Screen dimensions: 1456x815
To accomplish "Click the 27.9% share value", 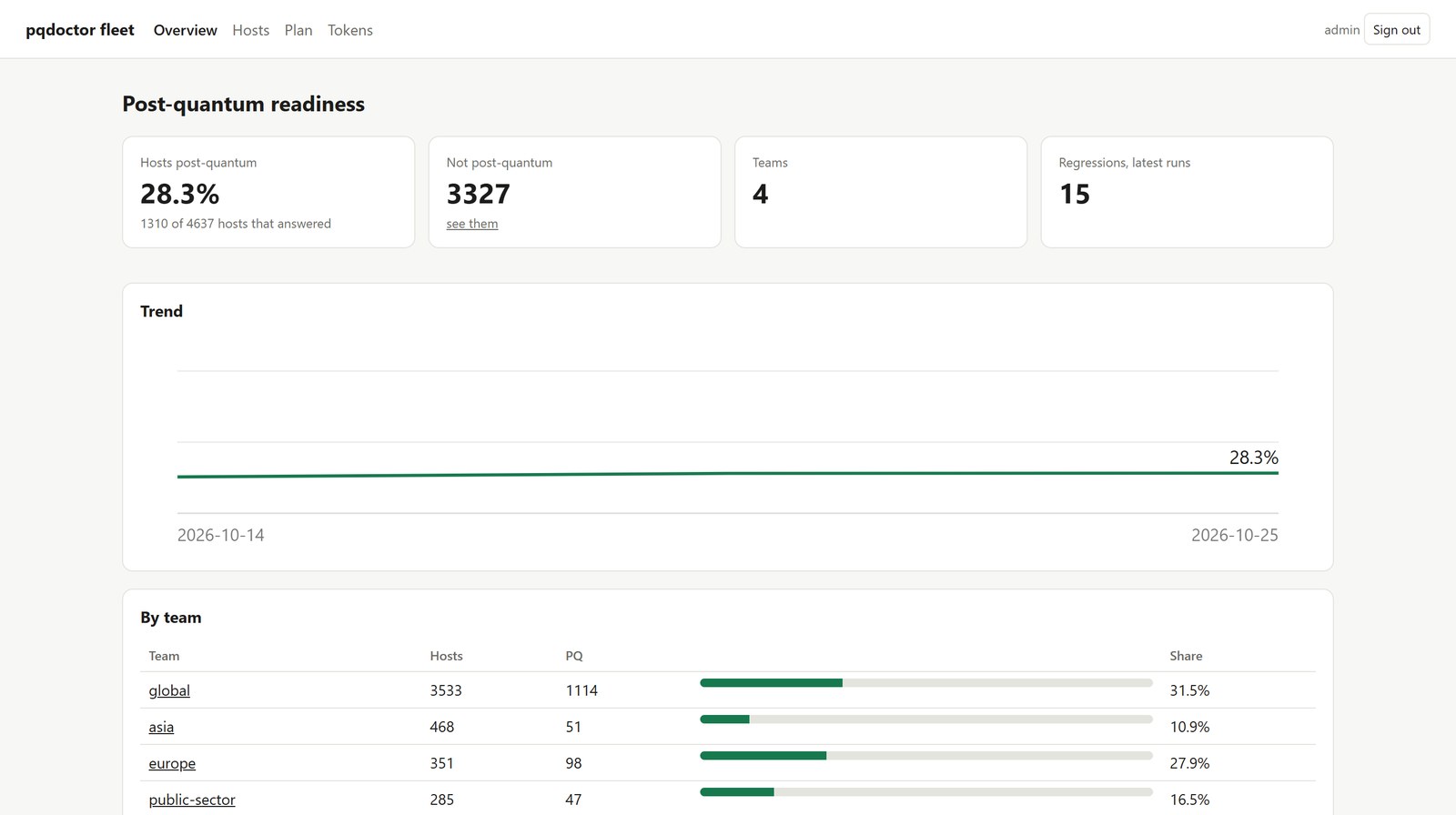I will [x=1189, y=763].
